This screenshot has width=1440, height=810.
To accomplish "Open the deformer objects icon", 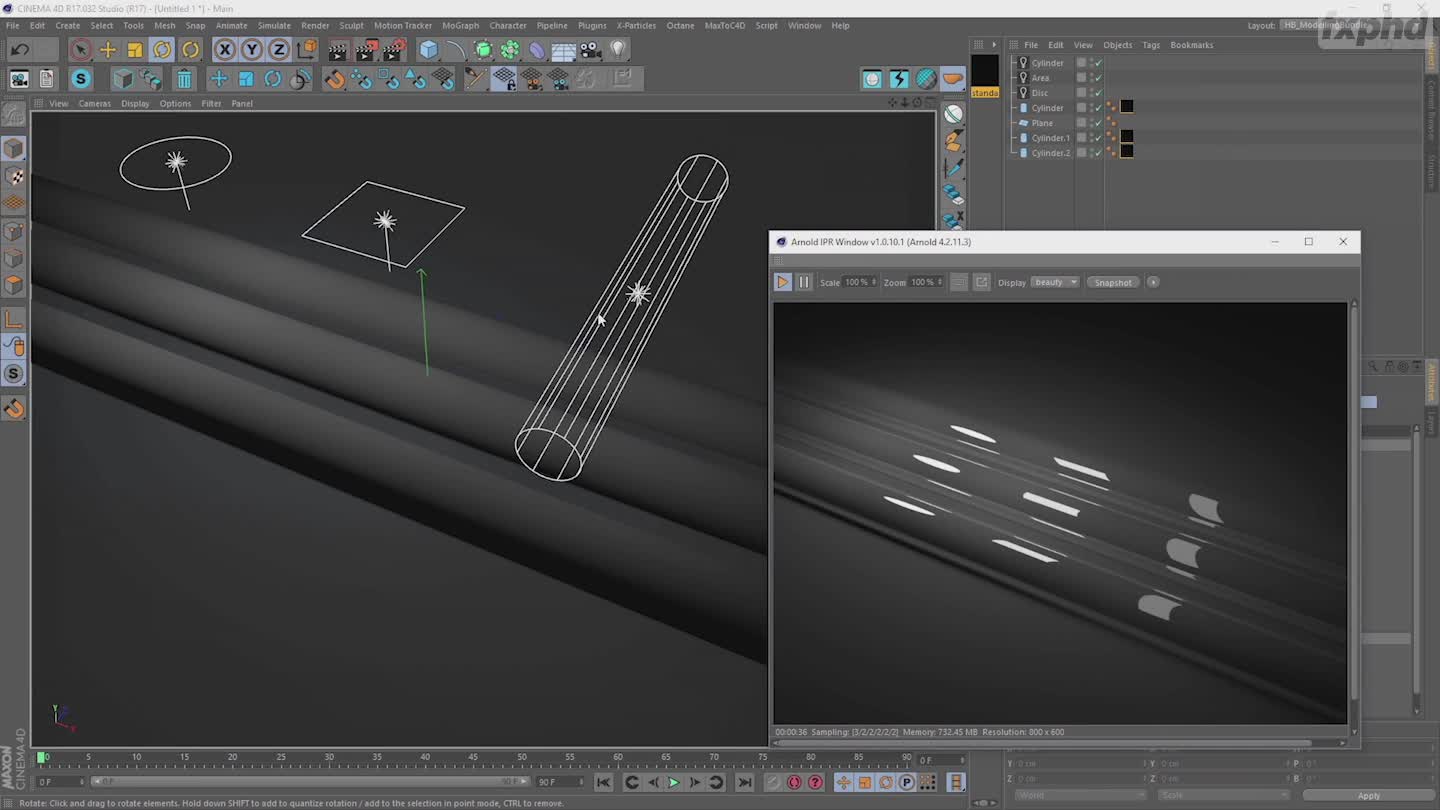I will point(537,49).
